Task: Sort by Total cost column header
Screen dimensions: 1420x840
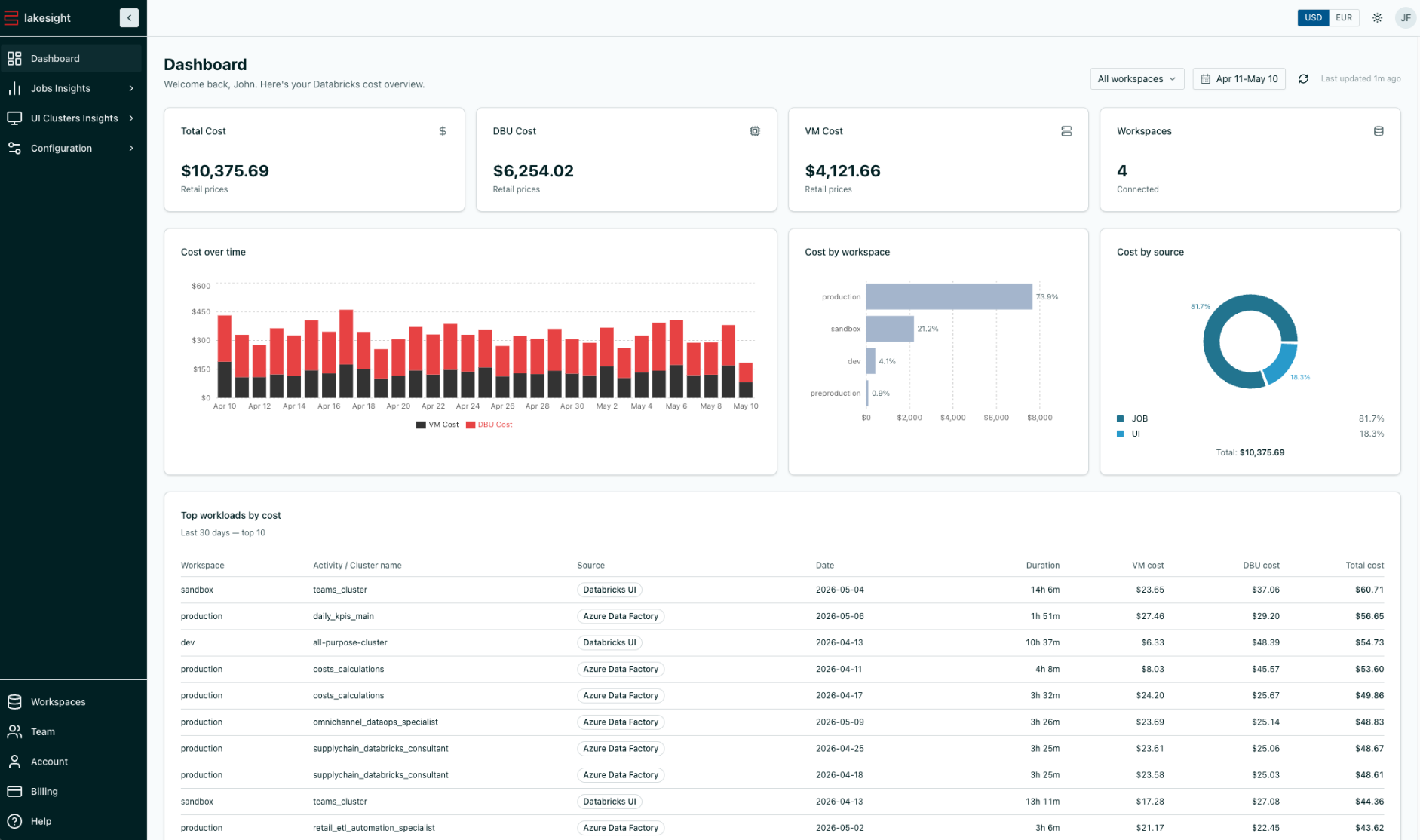Action: click(1364, 565)
